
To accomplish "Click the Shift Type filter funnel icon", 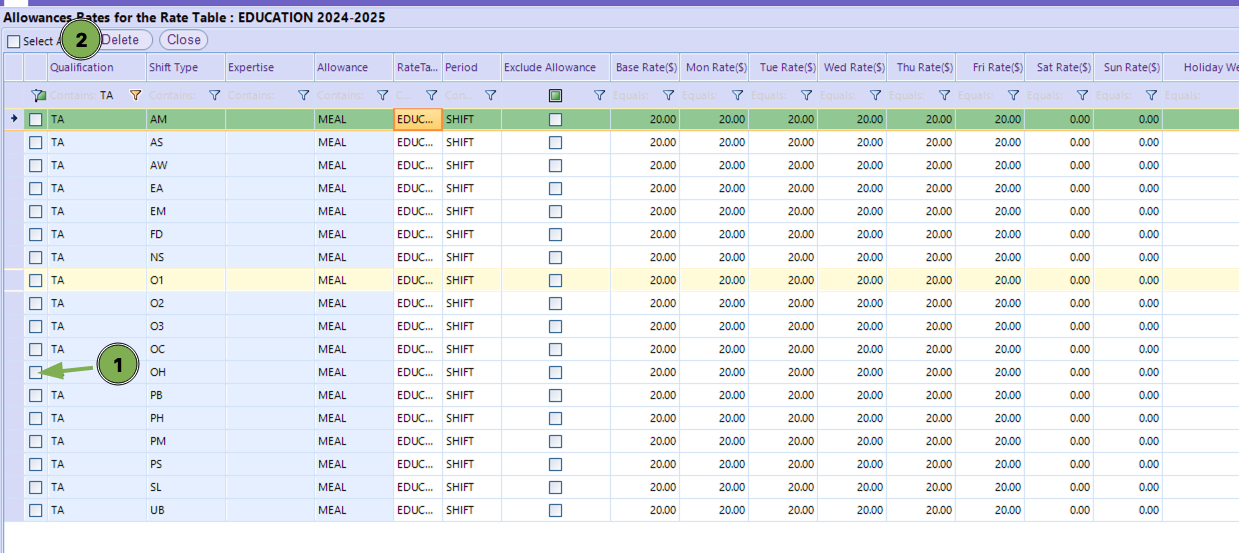I will pyautogui.click(x=215, y=96).
